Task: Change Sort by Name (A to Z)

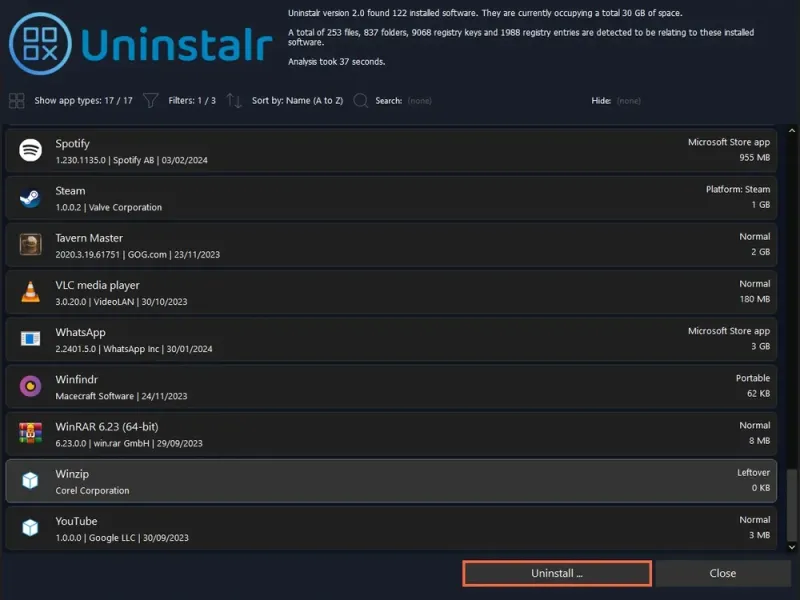Action: [297, 101]
